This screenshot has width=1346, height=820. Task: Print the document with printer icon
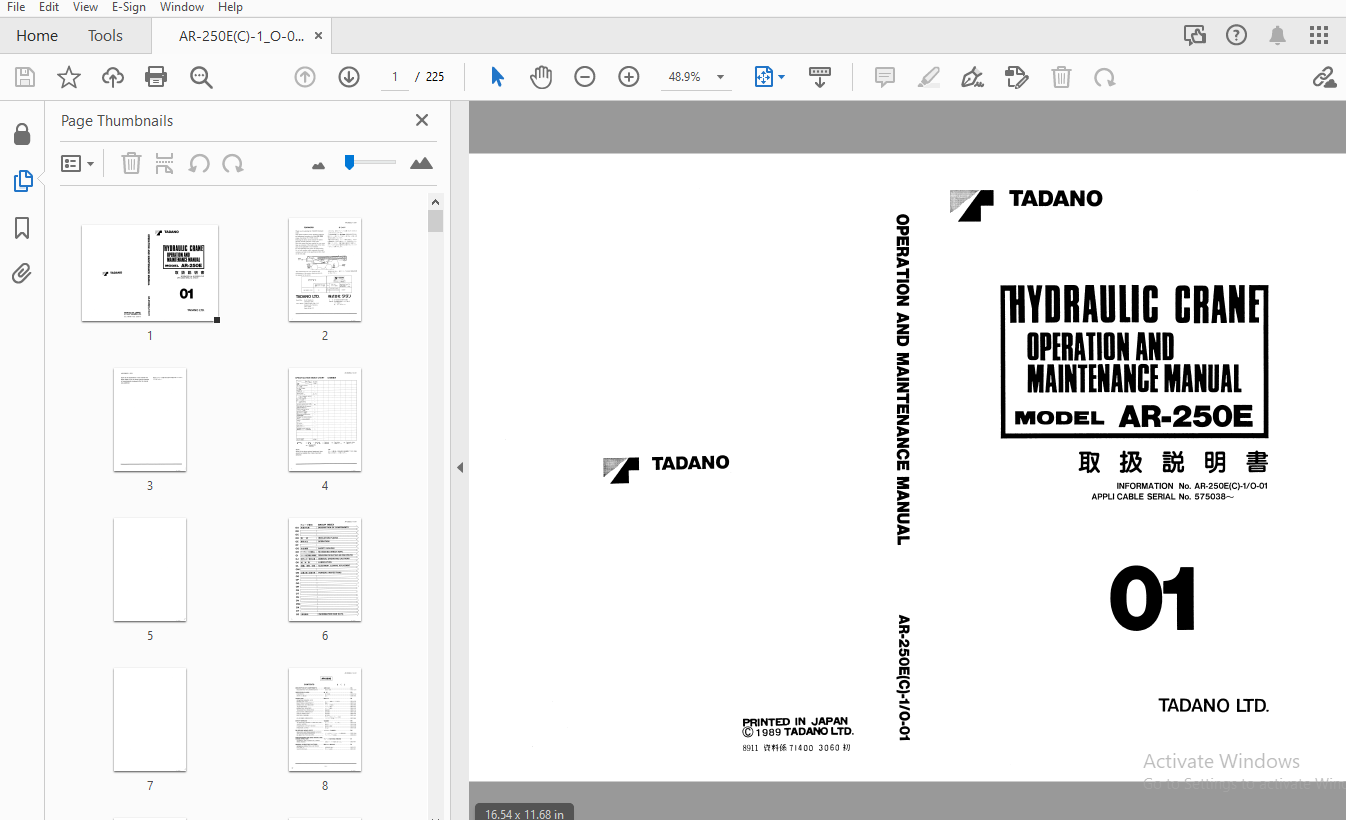pyautogui.click(x=156, y=77)
